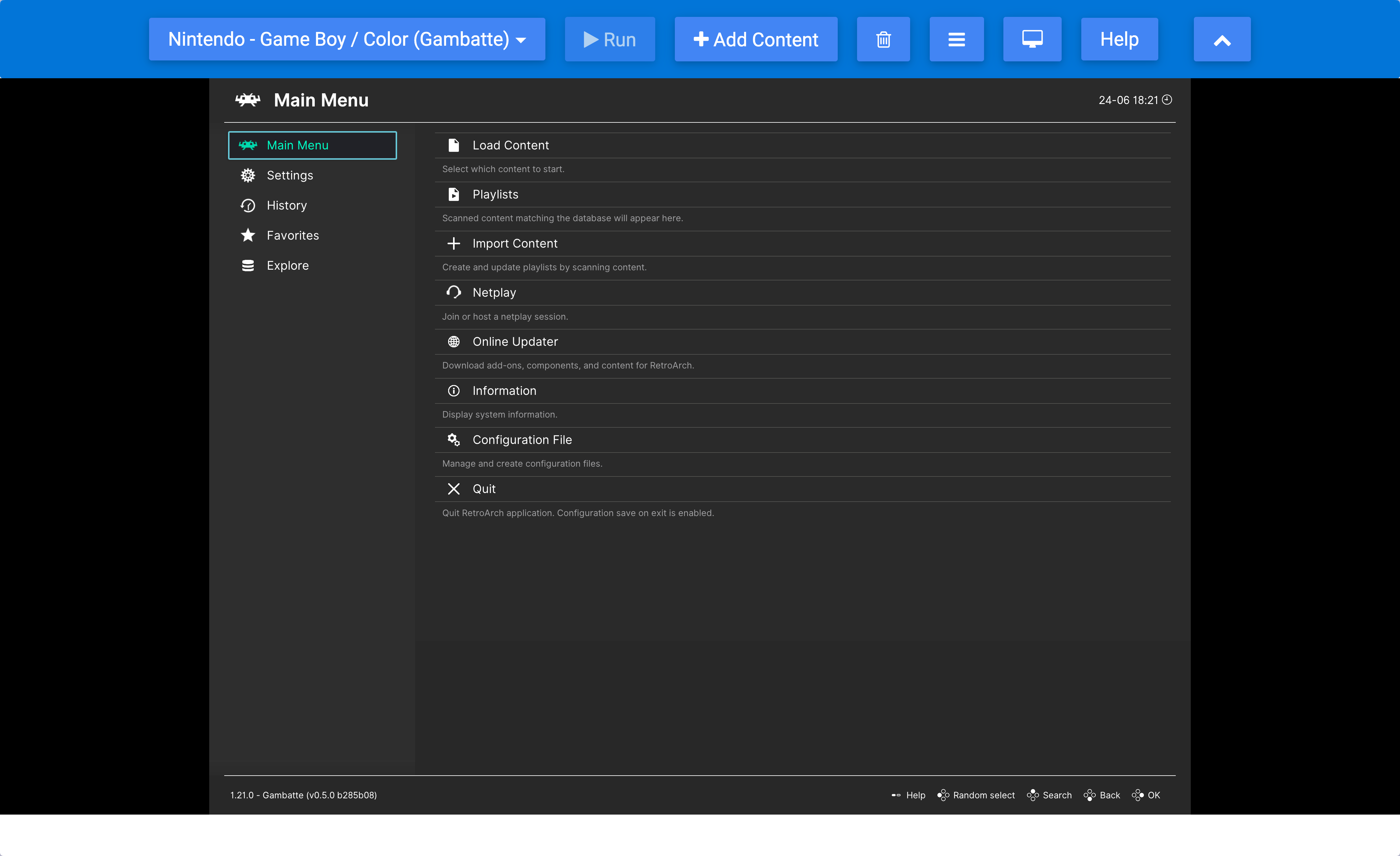This screenshot has width=1400, height=856.
Task: Select Import Content entry
Action: tap(514, 243)
